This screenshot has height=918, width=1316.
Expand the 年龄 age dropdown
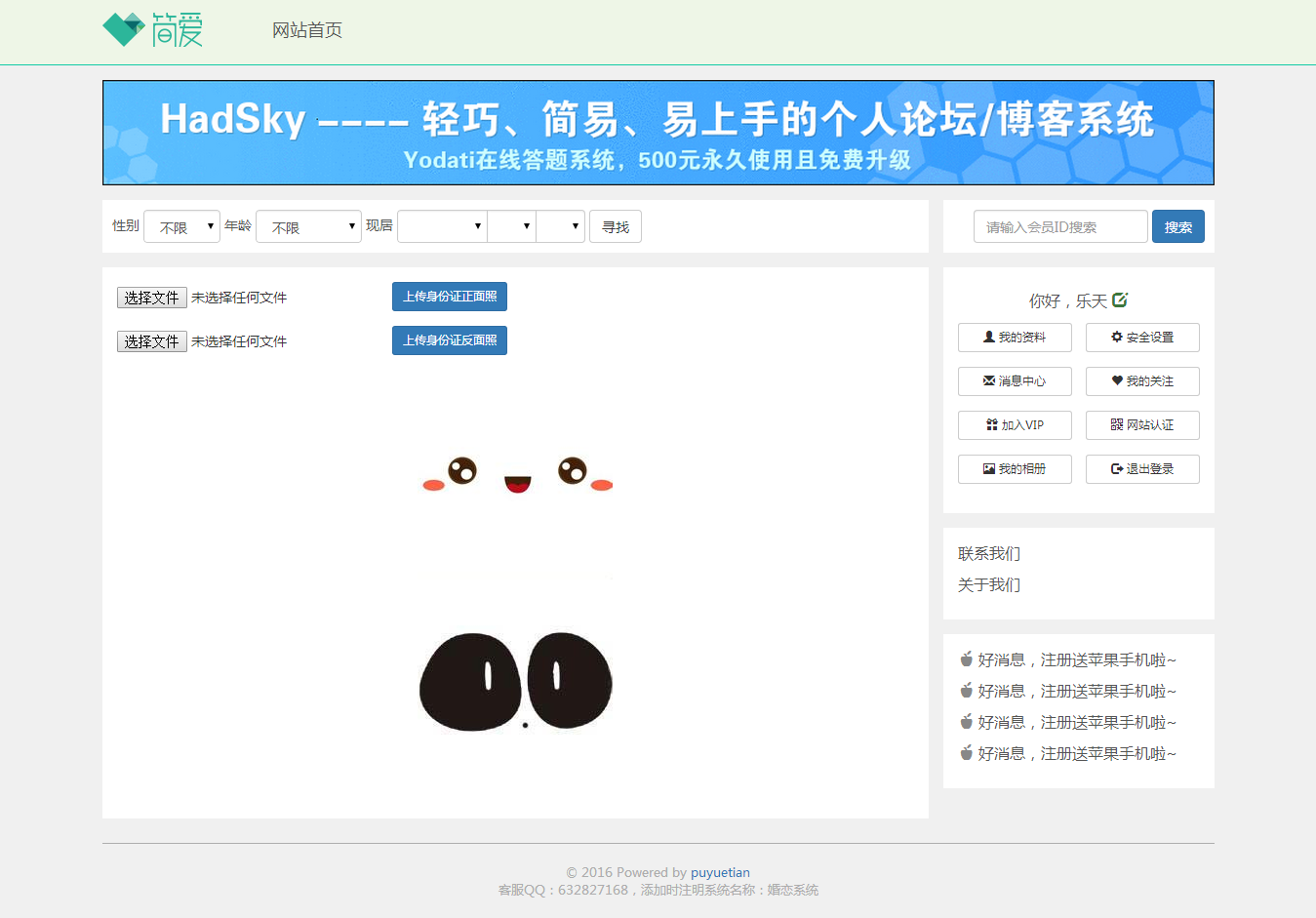pos(308,226)
